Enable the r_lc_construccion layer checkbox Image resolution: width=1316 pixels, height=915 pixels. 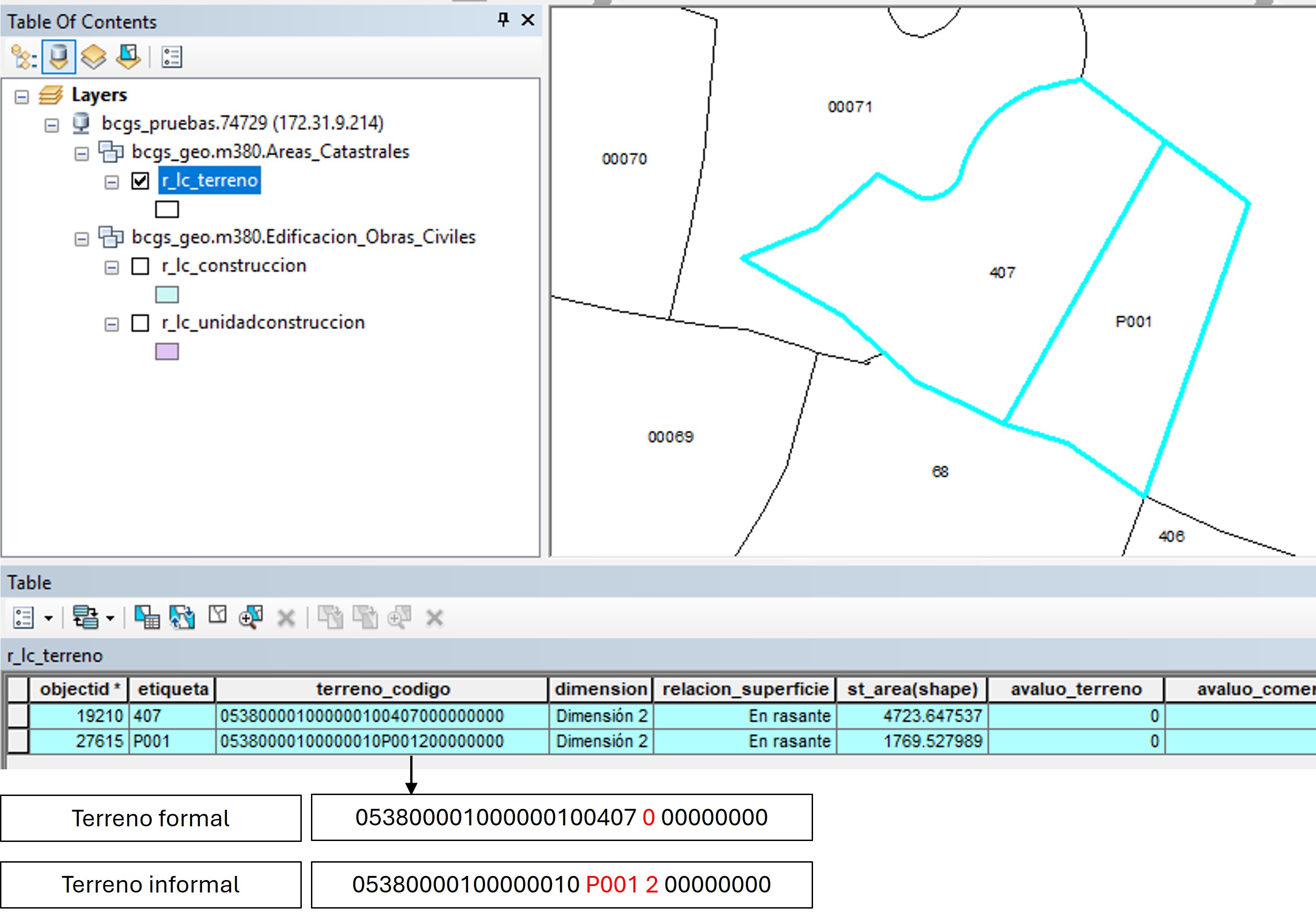coord(141,266)
